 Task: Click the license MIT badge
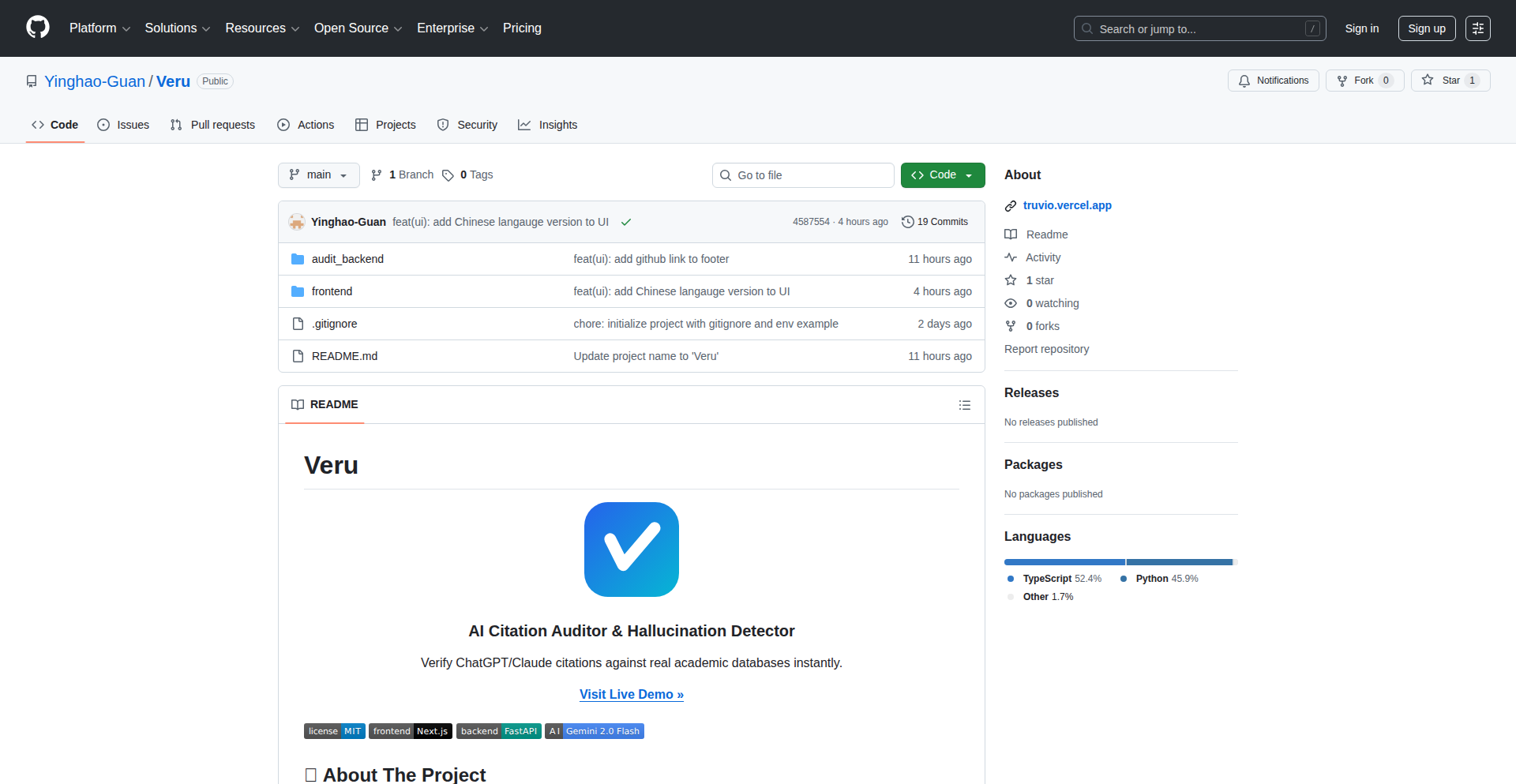pos(335,731)
